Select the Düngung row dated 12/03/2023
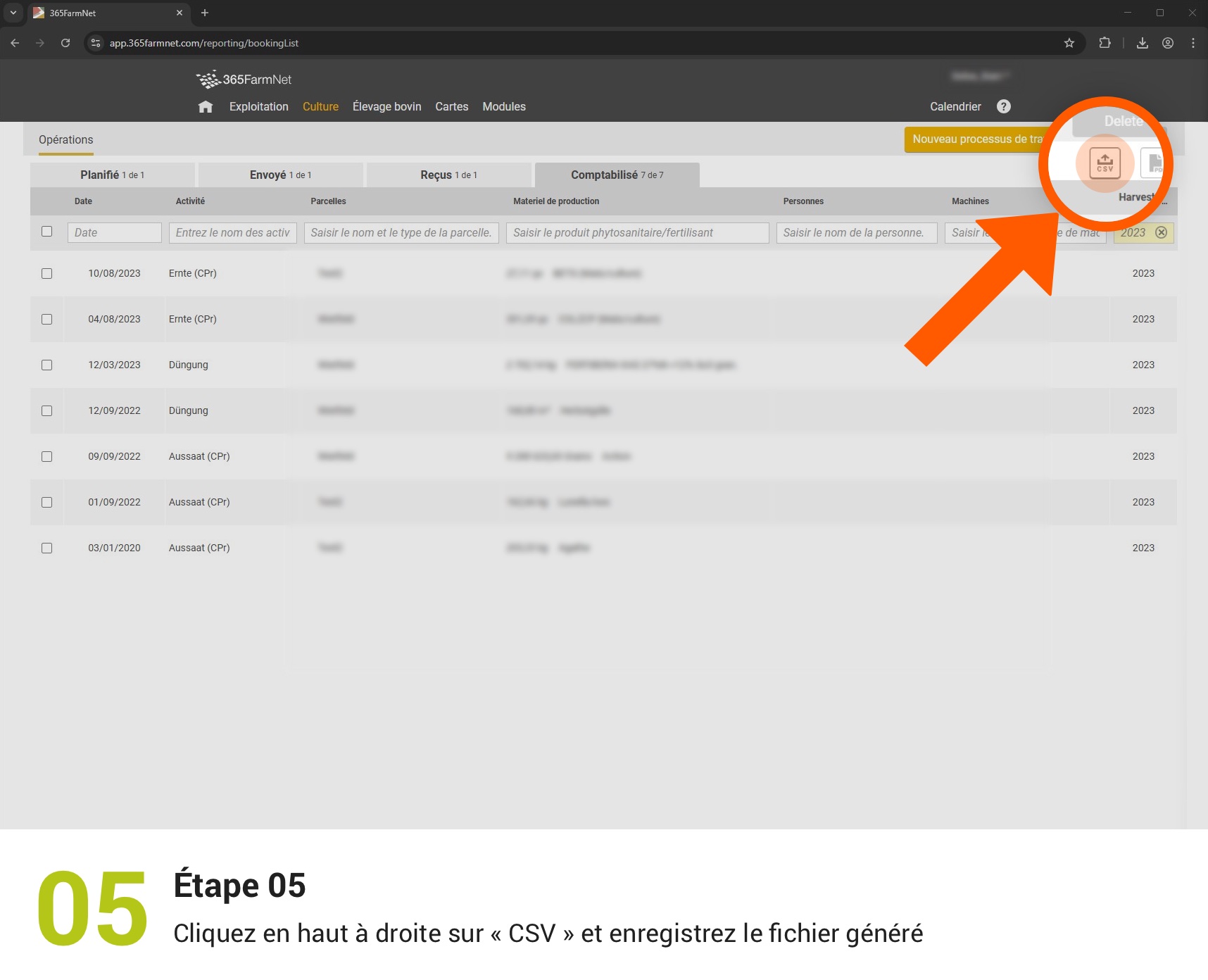This screenshot has width=1208, height=980. 47,365
